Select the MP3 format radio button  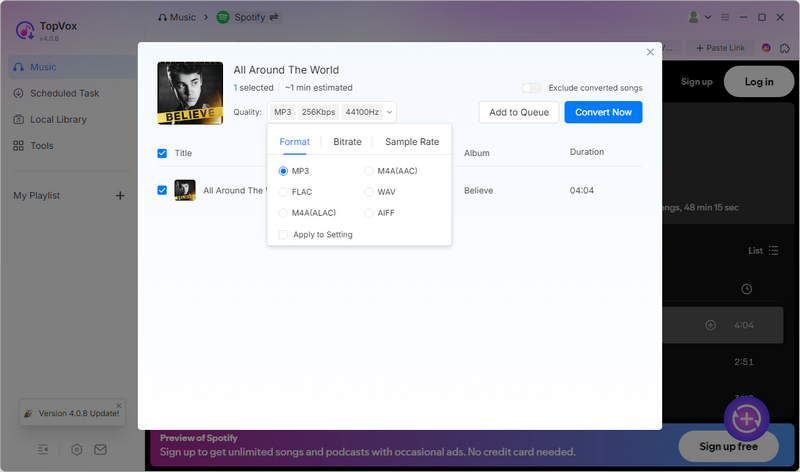click(283, 171)
